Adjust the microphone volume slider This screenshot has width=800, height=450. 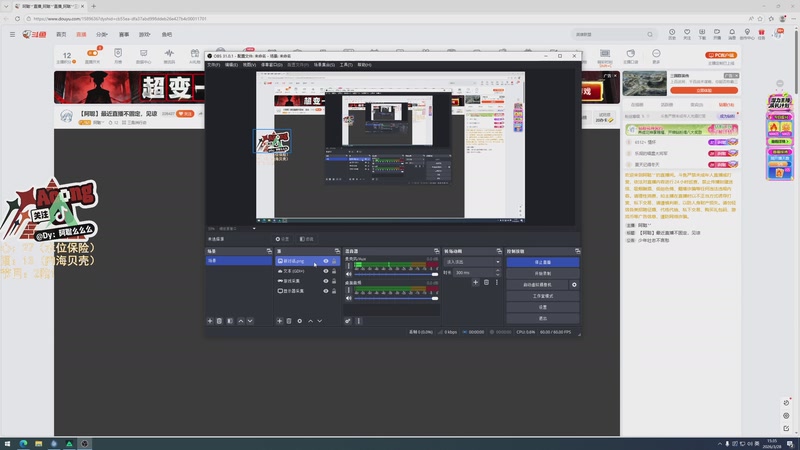pyautogui.click(x=396, y=274)
